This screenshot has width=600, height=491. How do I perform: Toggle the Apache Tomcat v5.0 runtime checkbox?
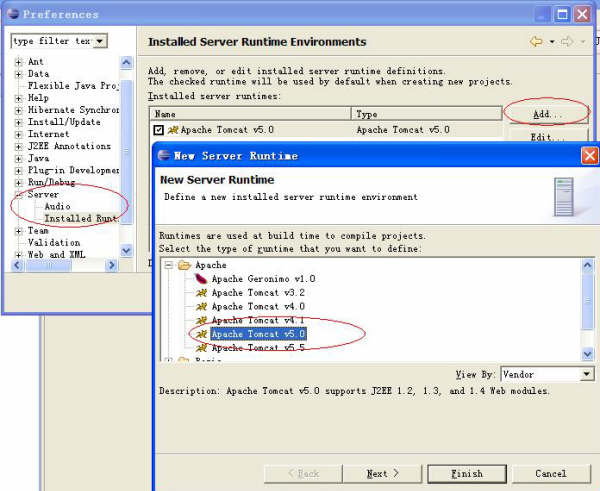pos(158,130)
